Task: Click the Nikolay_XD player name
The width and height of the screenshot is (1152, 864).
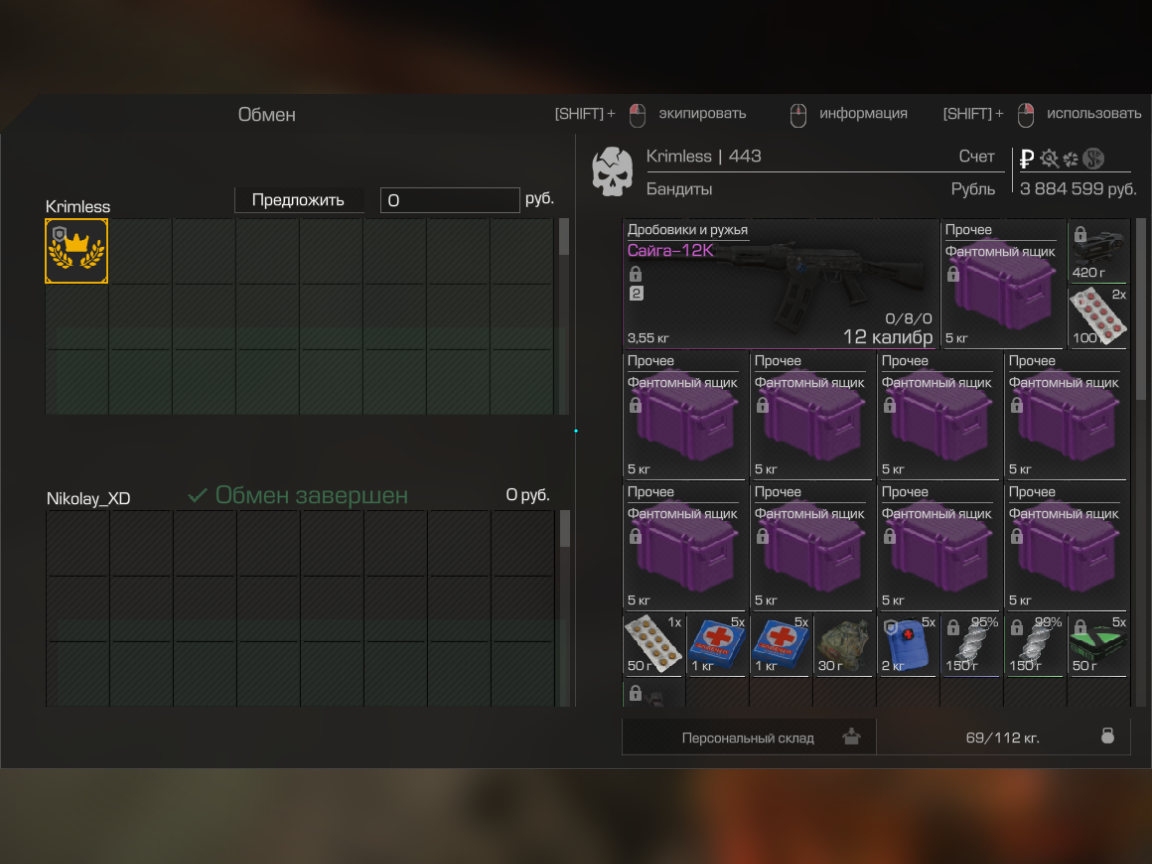Action: coord(88,499)
